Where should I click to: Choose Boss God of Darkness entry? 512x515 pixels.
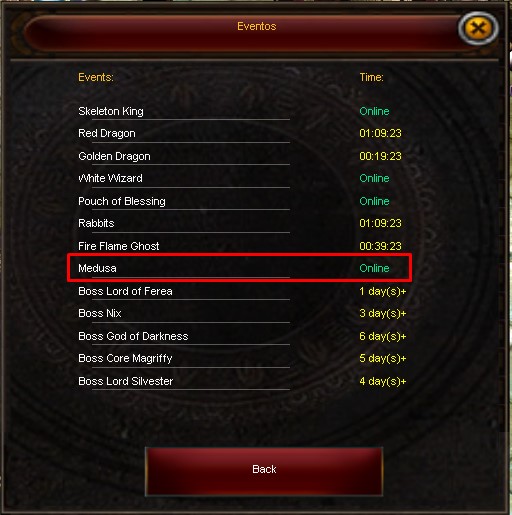coord(133,336)
